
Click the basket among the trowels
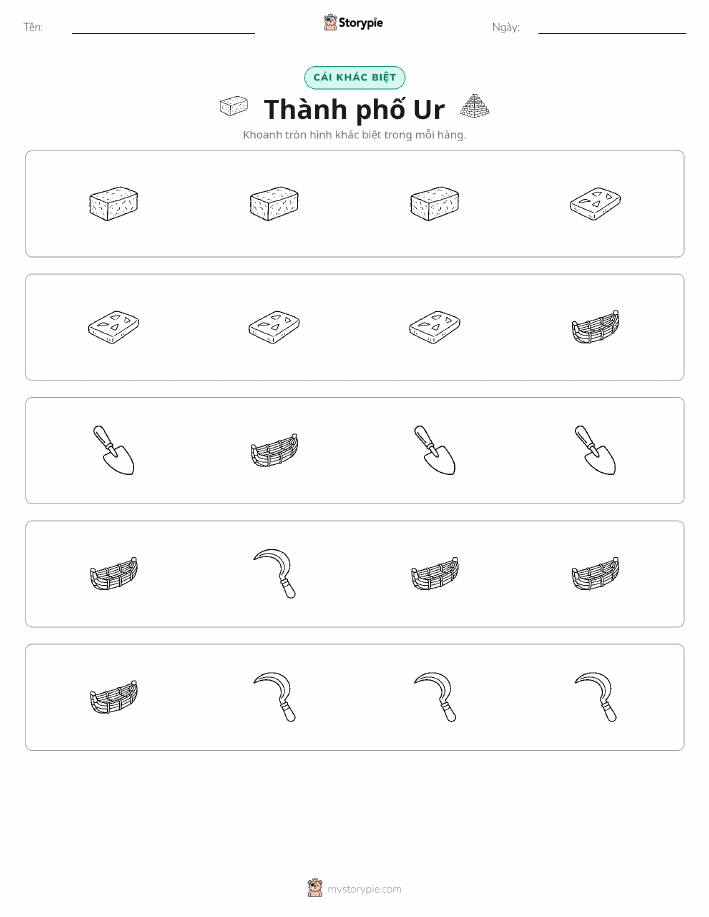tap(274, 450)
